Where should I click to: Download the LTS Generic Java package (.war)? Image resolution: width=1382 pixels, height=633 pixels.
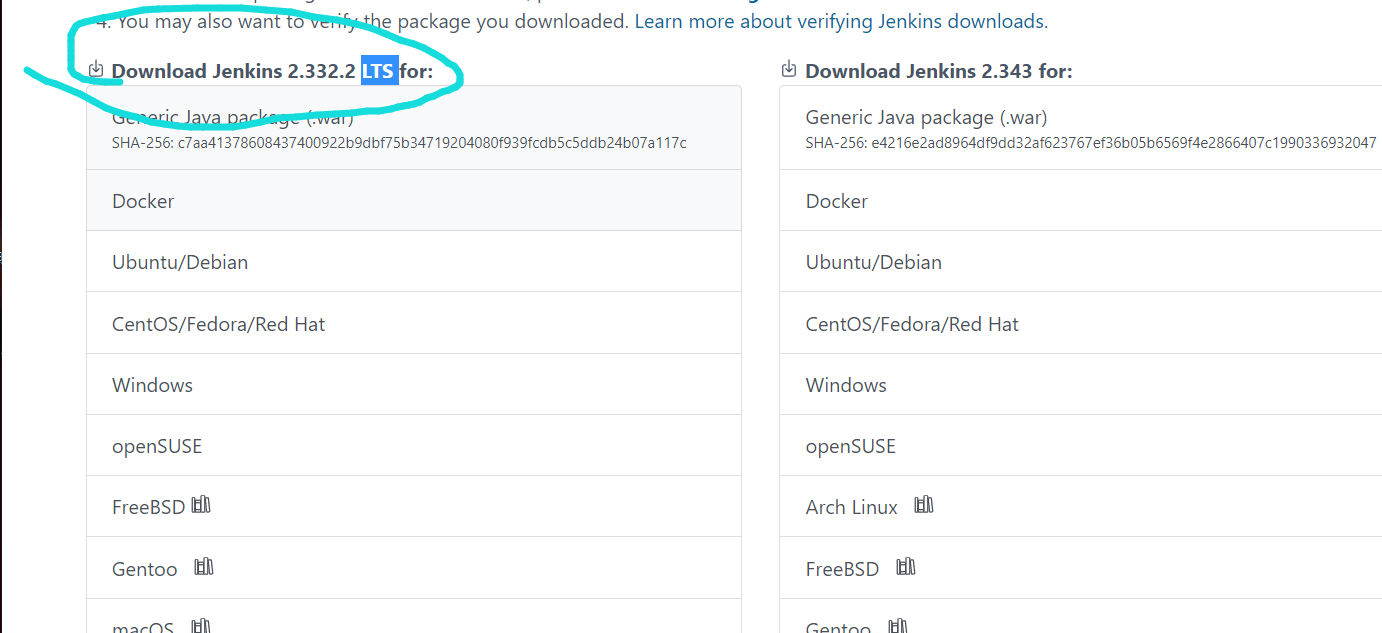[414, 128]
